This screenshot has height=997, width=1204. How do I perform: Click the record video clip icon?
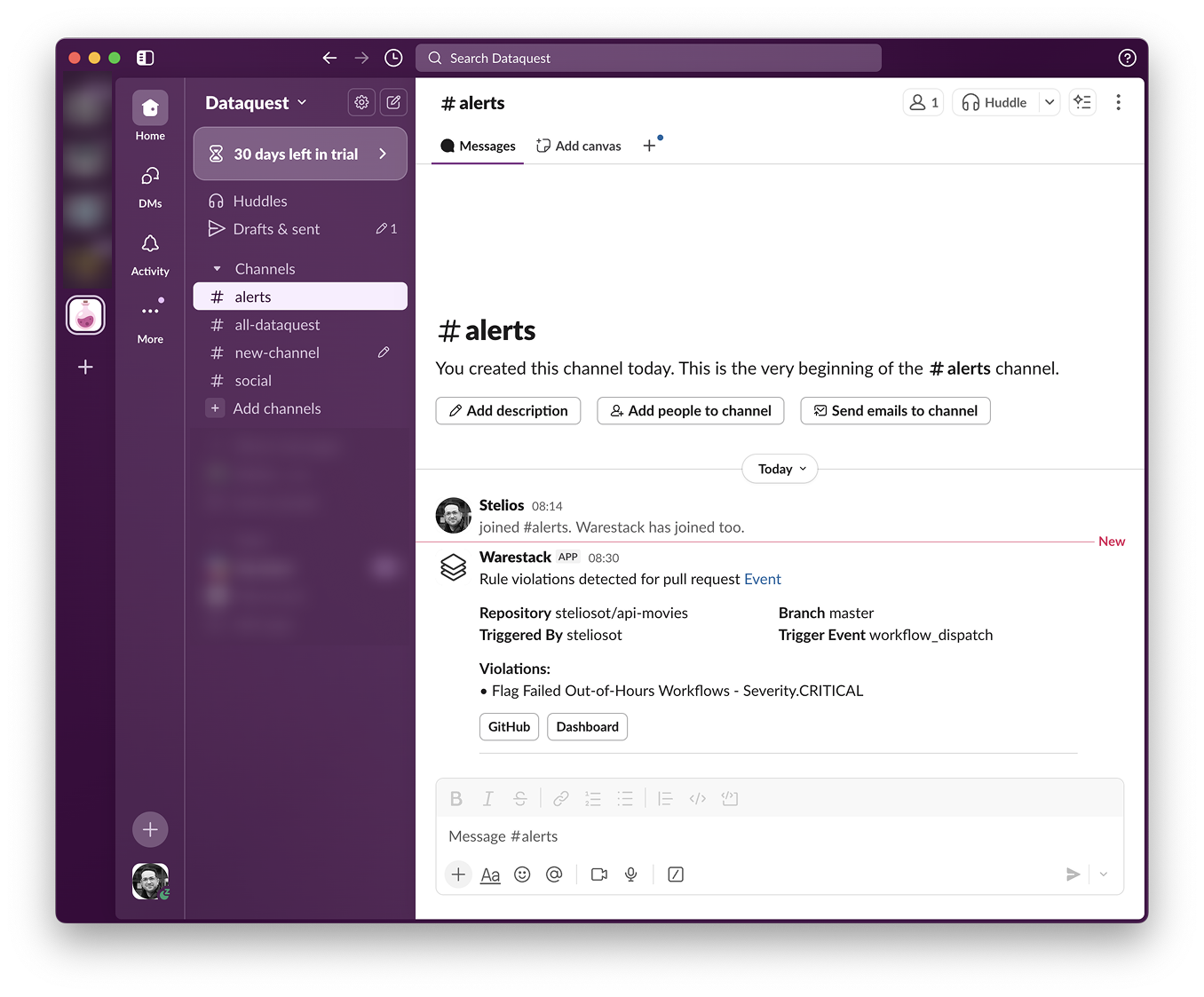click(599, 874)
